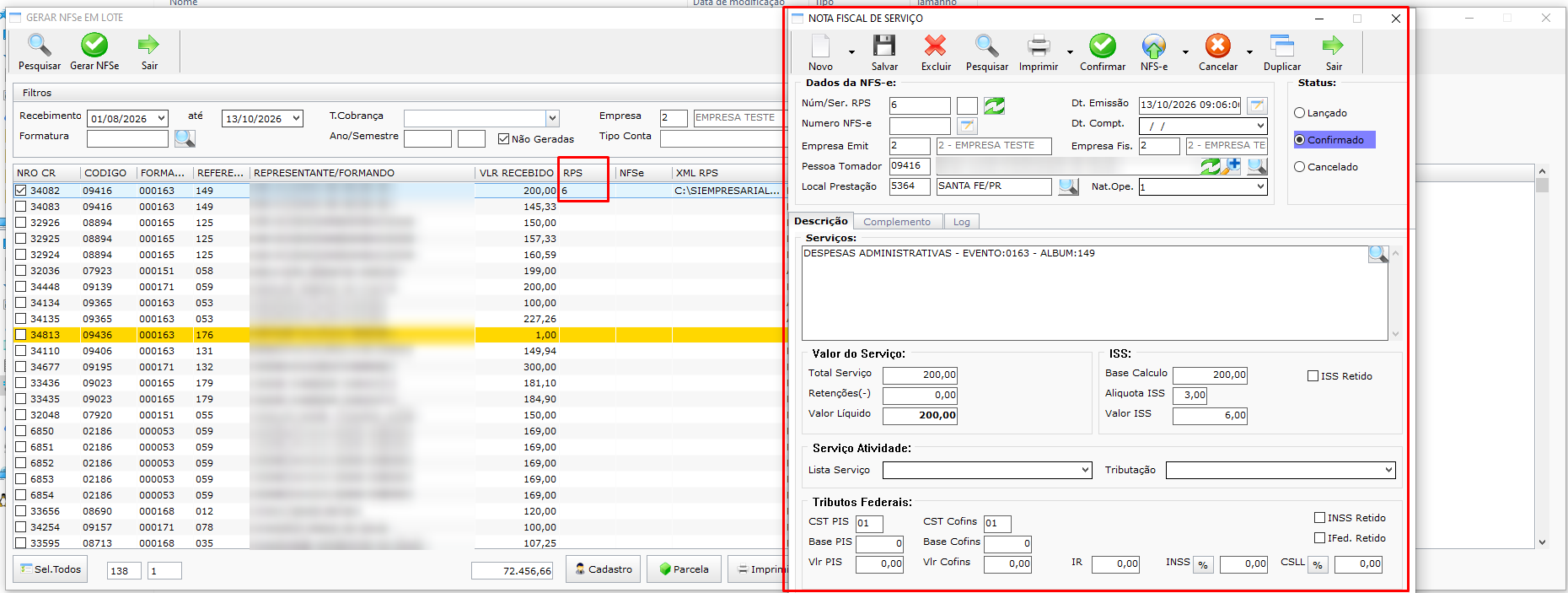Click the green Gerar NFSe check icon
The height and width of the screenshot is (593, 1568).
(94, 45)
